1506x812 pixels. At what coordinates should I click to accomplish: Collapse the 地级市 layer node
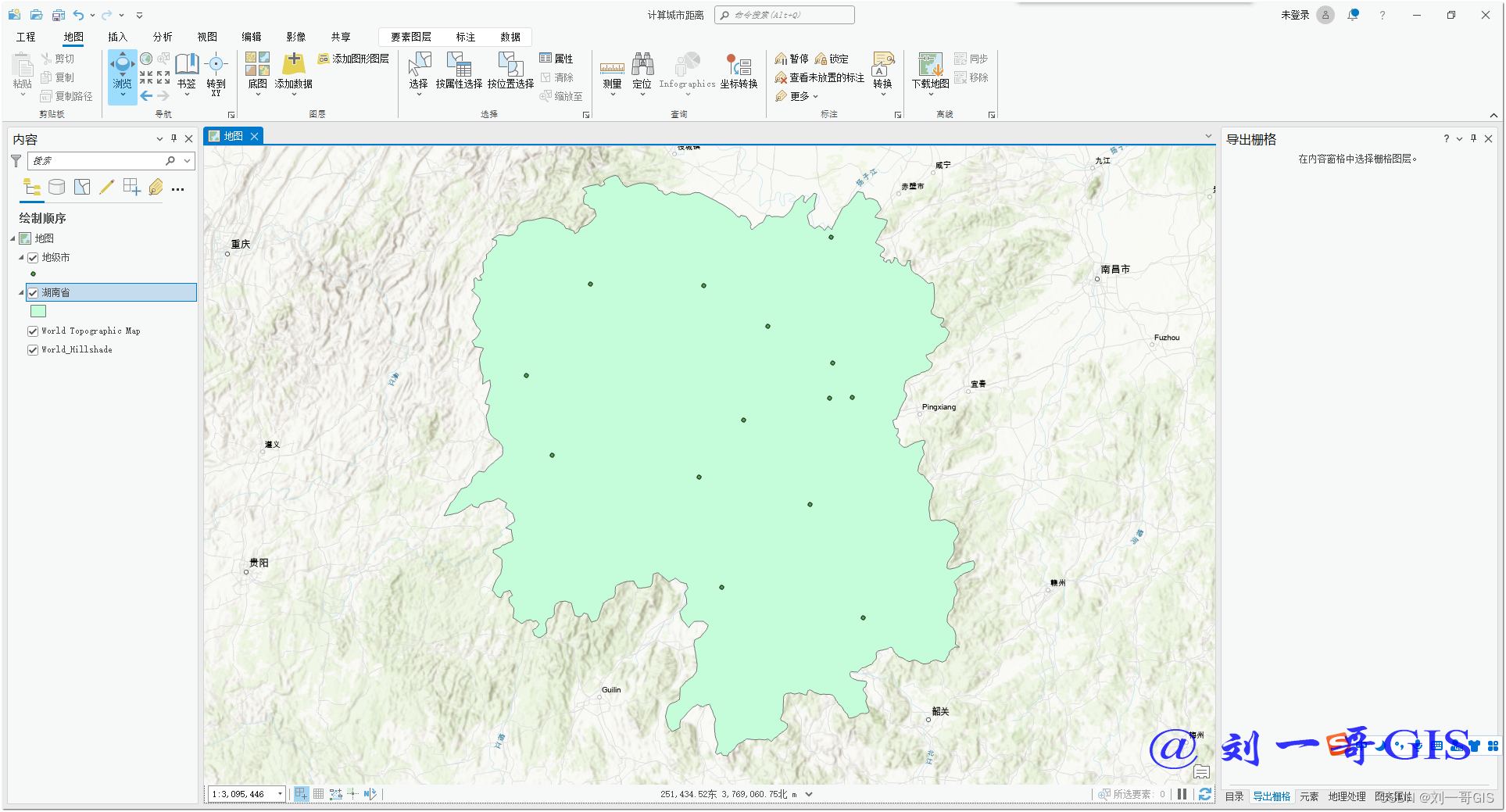click(21, 257)
